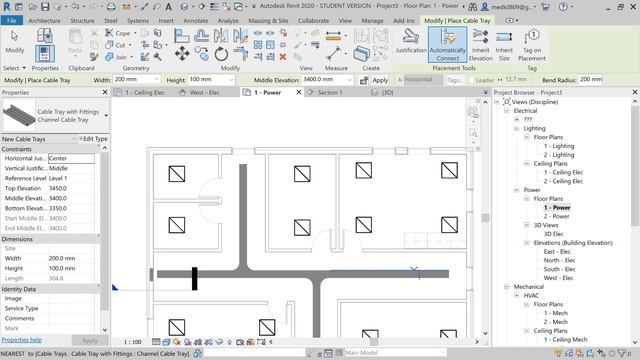Viewport: 640px width, 360px height.
Task: Collapse the Mechanical node in Project Browser
Action: [507, 287]
